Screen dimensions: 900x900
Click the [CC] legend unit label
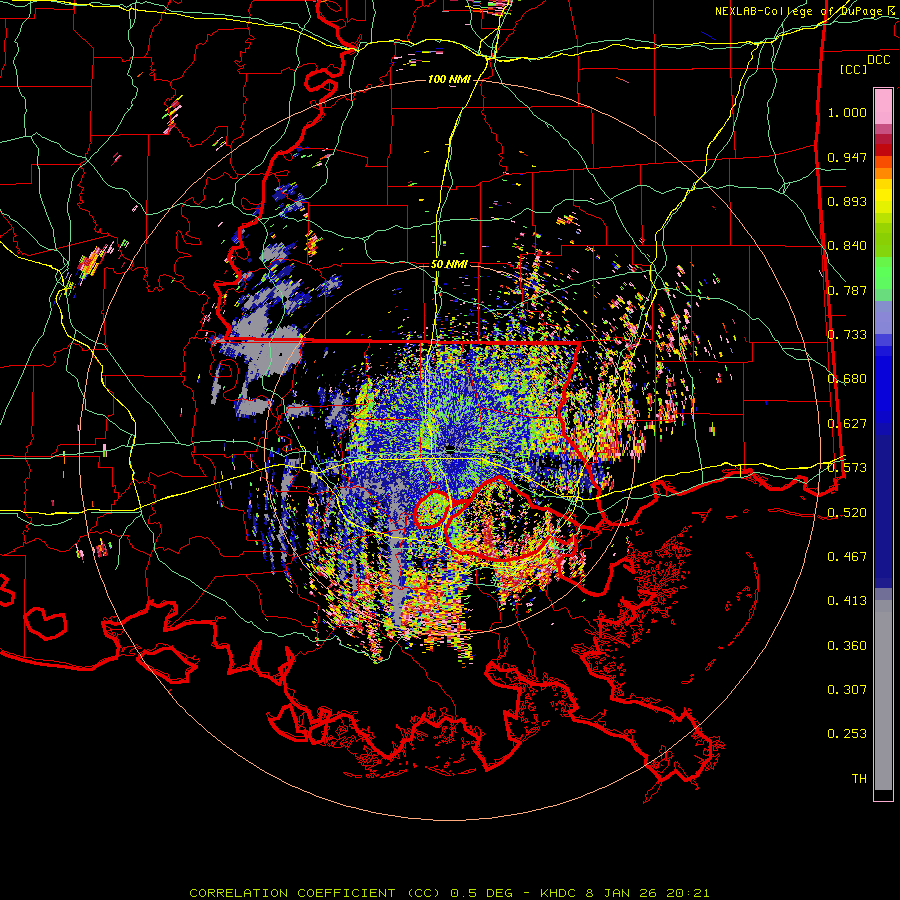(x=854, y=69)
